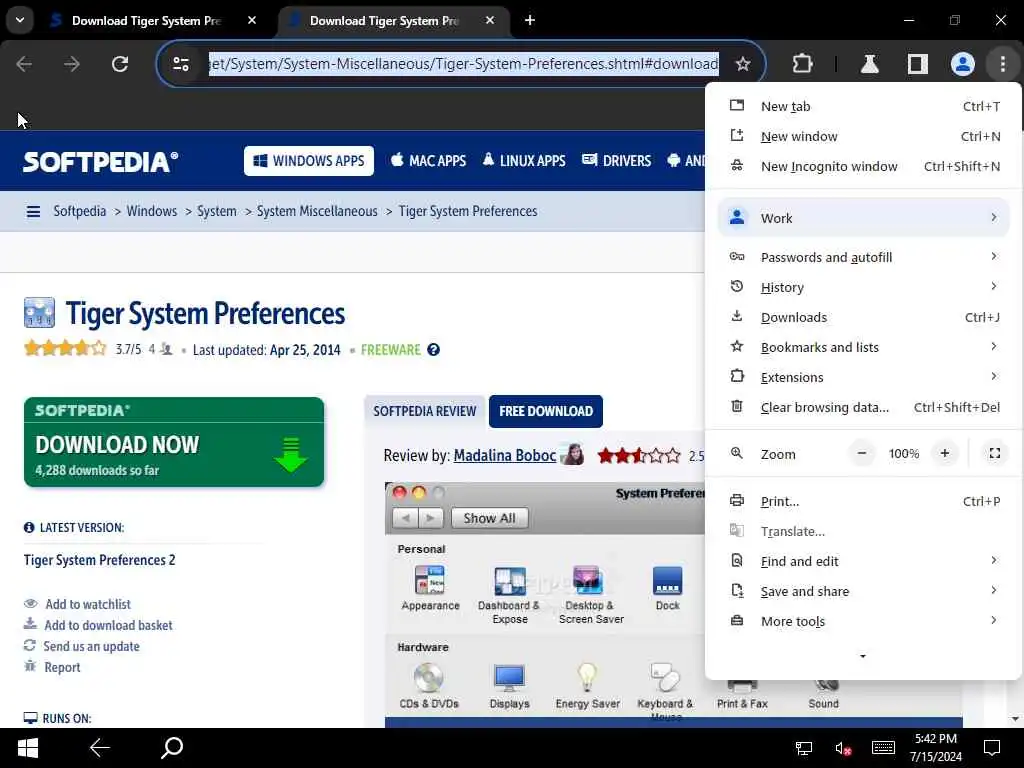
Task: Click the Download Now green button
Action: coord(174,442)
